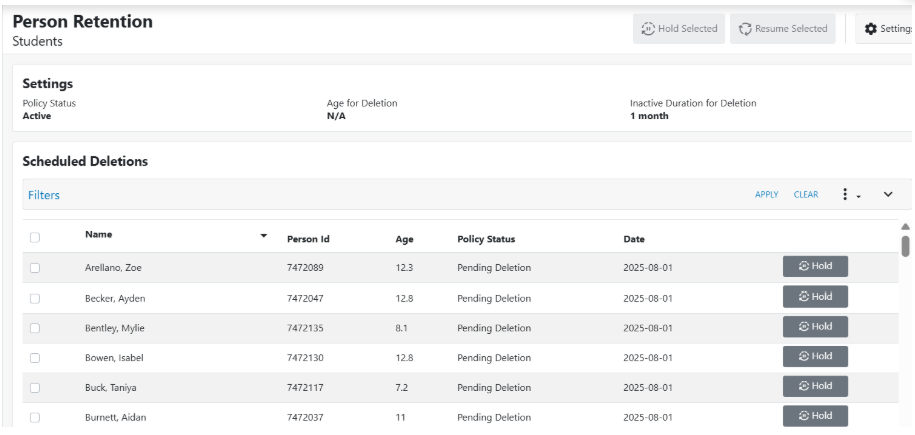This screenshot has width=915, height=435.
Task: Click the Hold icon for Buck, Taniya
Action: (x=803, y=386)
